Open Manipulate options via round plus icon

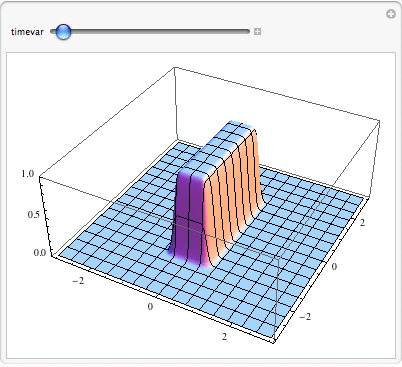pos(391,14)
